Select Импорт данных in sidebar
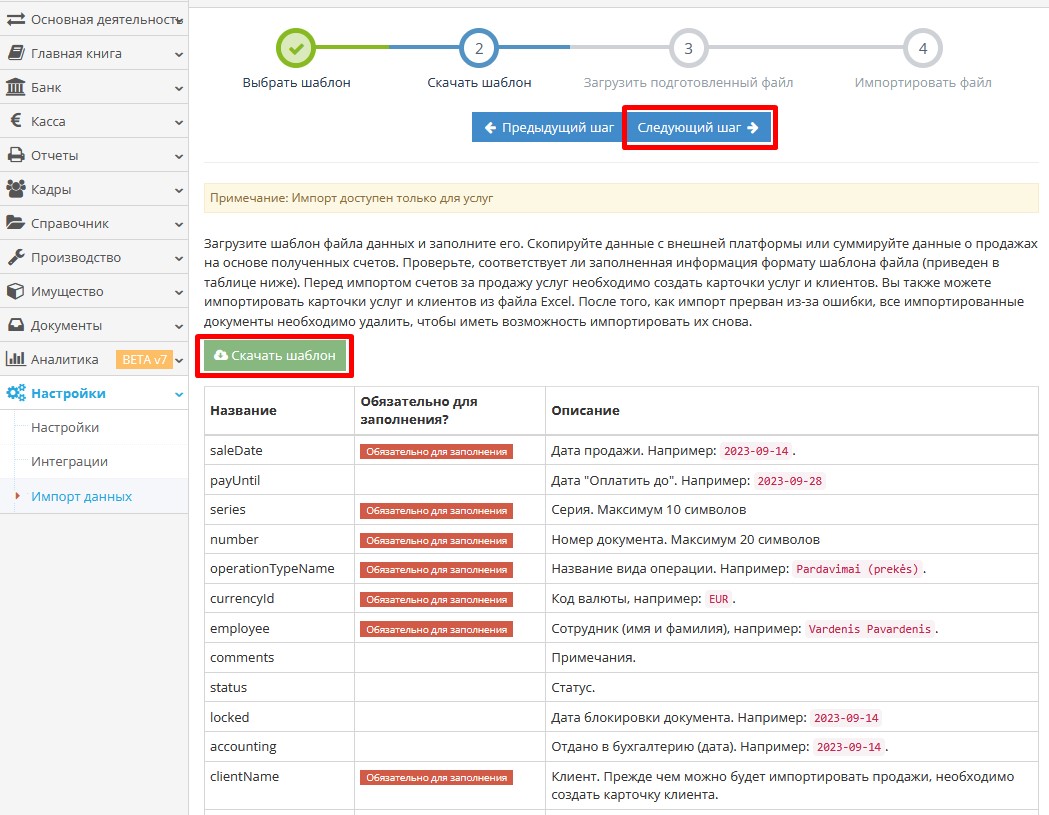Screen dimensions: 1049x815 click(81, 496)
